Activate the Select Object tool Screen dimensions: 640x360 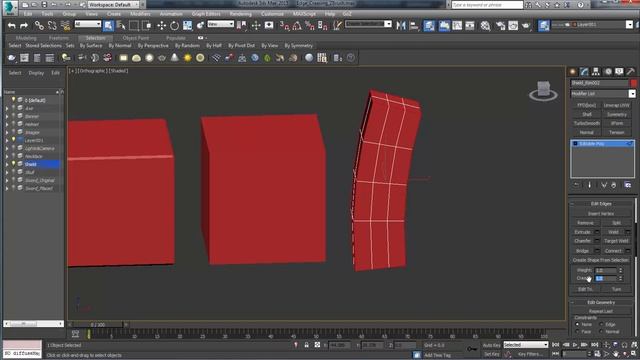(108, 26)
